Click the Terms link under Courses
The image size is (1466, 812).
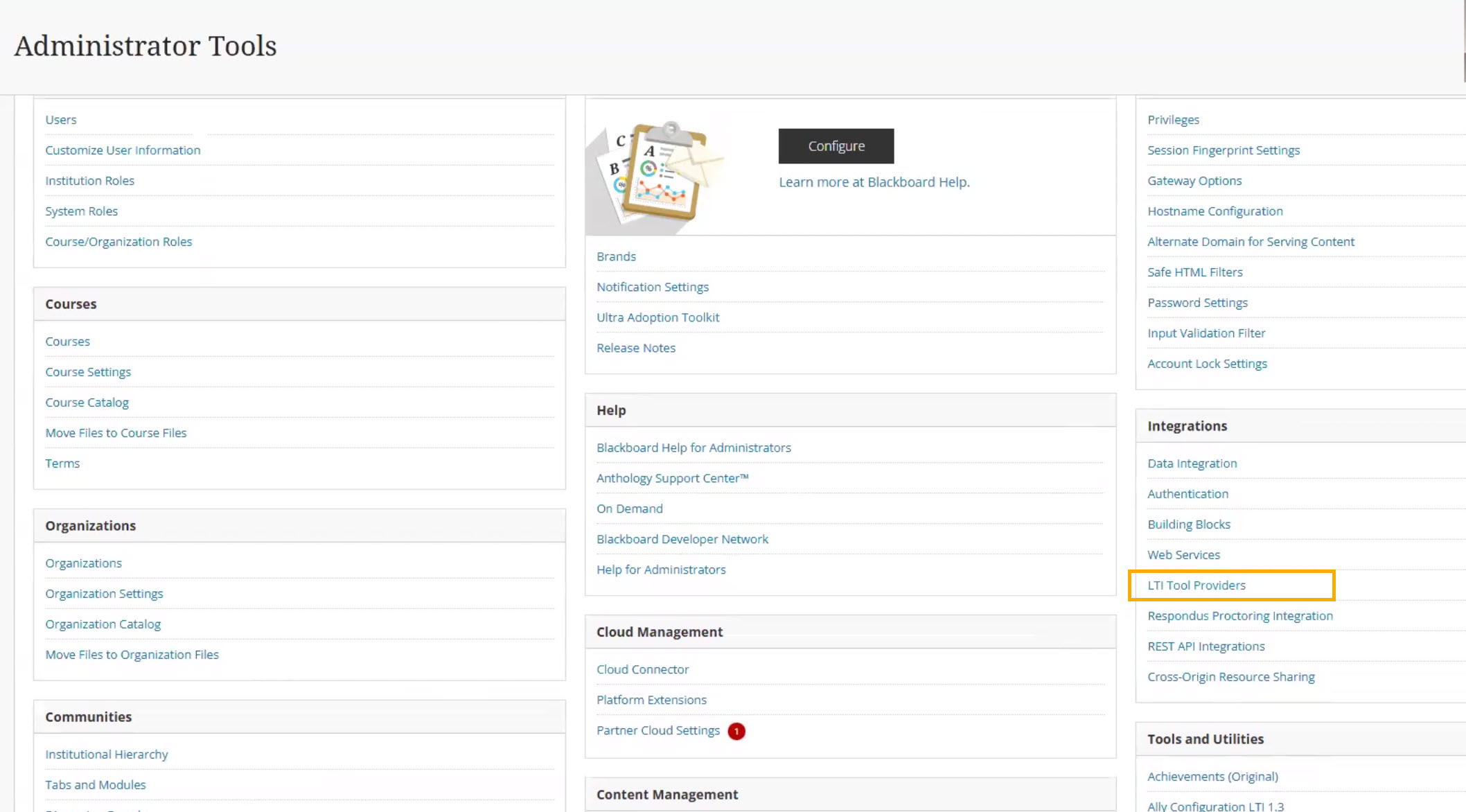click(x=62, y=464)
